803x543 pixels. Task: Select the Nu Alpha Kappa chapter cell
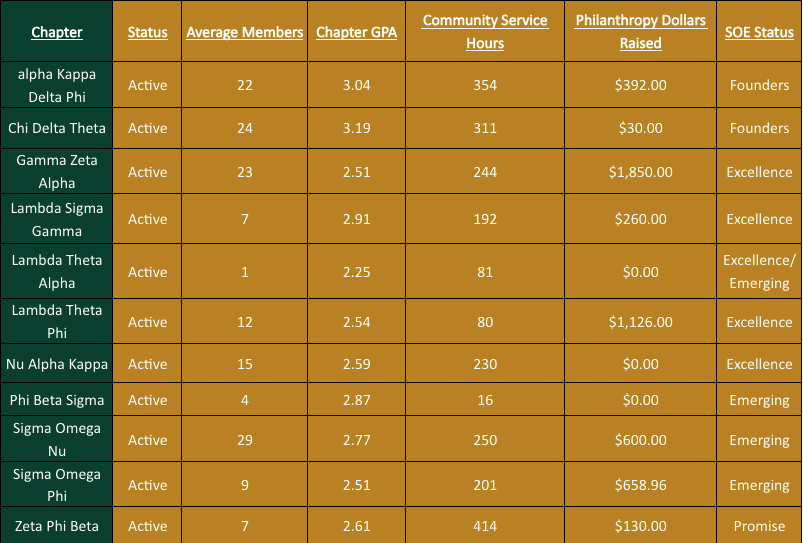pyautogui.click(x=57, y=364)
